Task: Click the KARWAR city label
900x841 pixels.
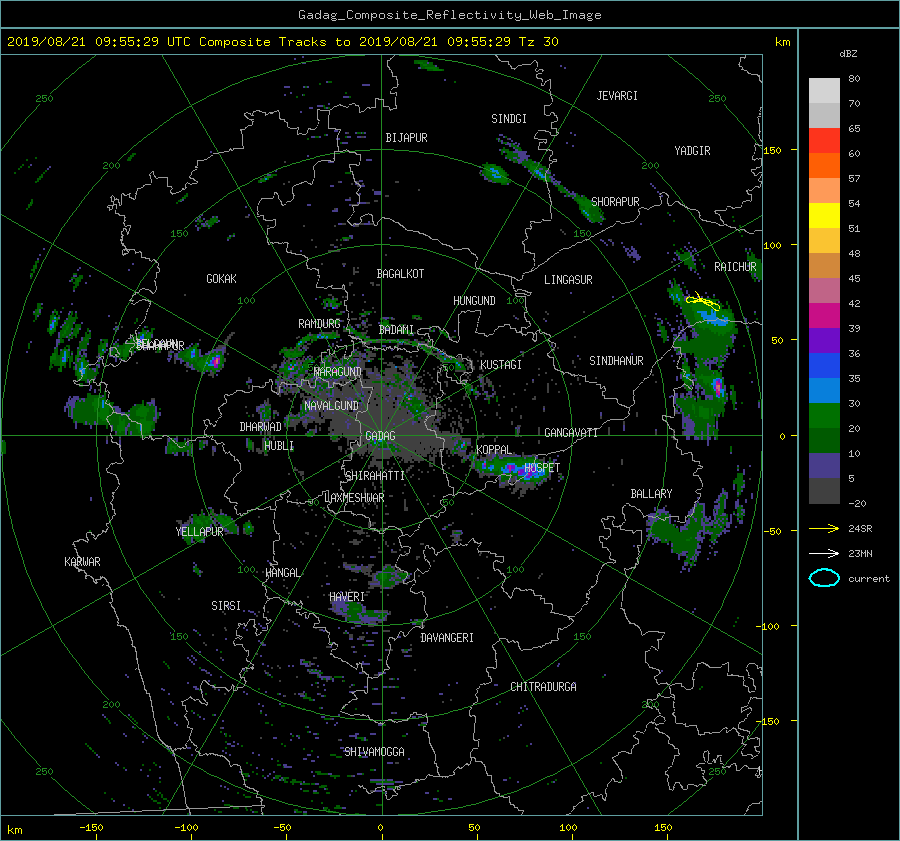Action: 82,562
